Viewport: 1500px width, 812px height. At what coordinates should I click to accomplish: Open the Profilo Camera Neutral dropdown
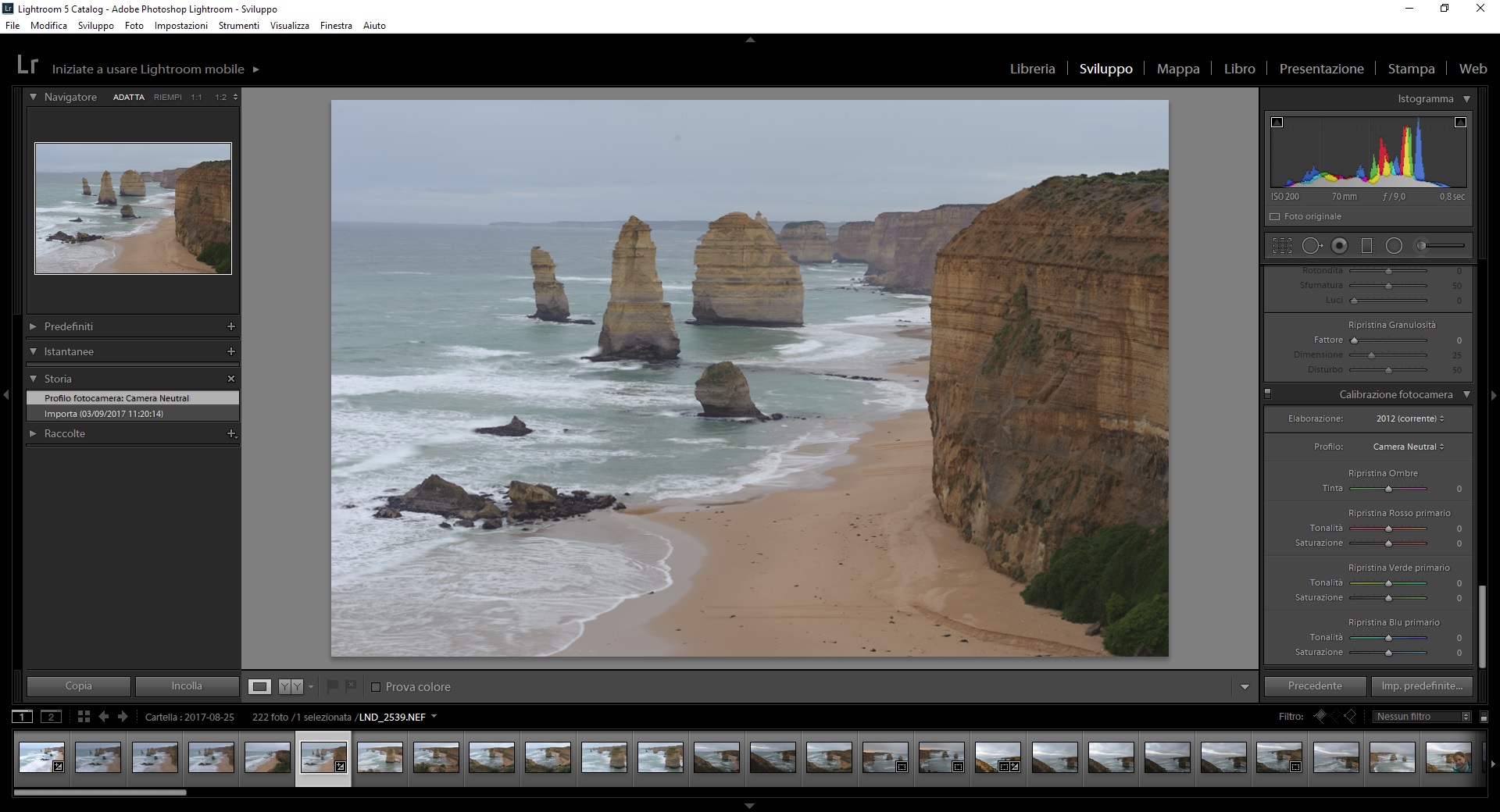tap(1408, 447)
